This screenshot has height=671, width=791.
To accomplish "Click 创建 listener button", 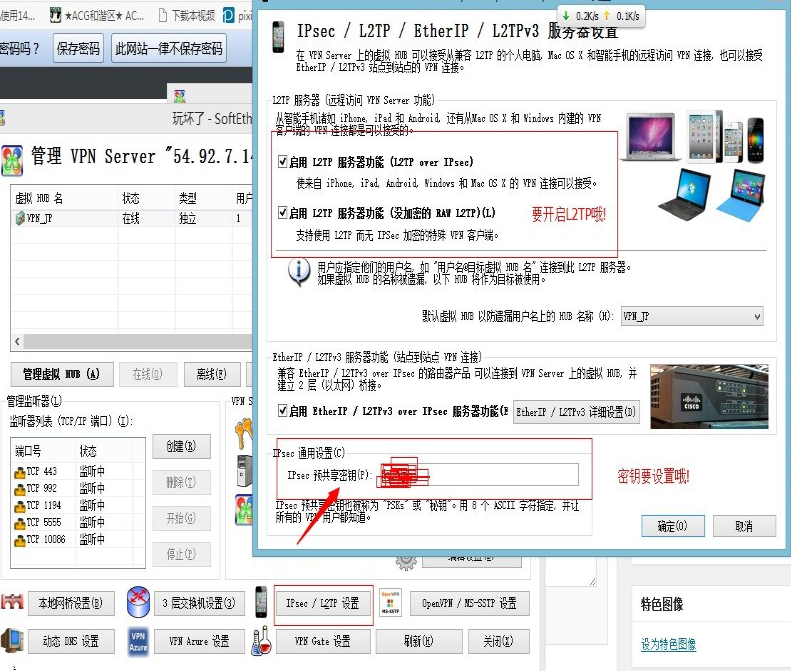I will 181,446.
